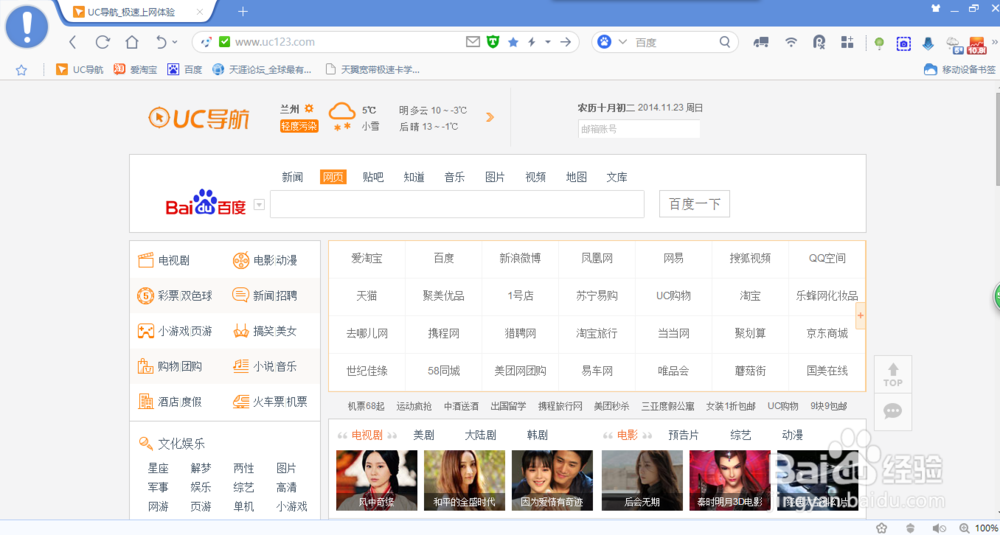Click the magnifier search icon
Screen dimensions: 1000x535
point(724,42)
